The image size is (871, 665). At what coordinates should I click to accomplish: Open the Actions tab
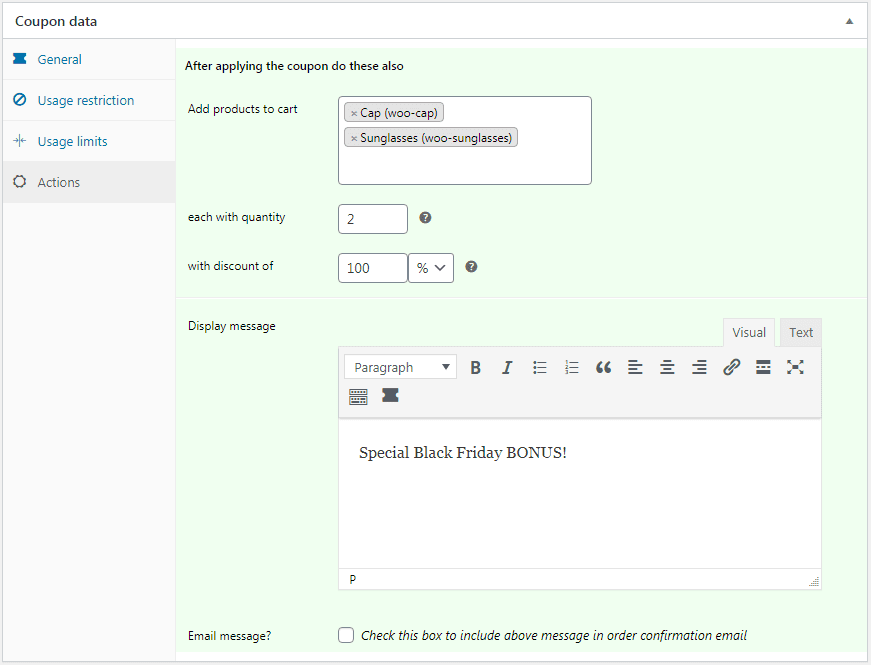89,182
